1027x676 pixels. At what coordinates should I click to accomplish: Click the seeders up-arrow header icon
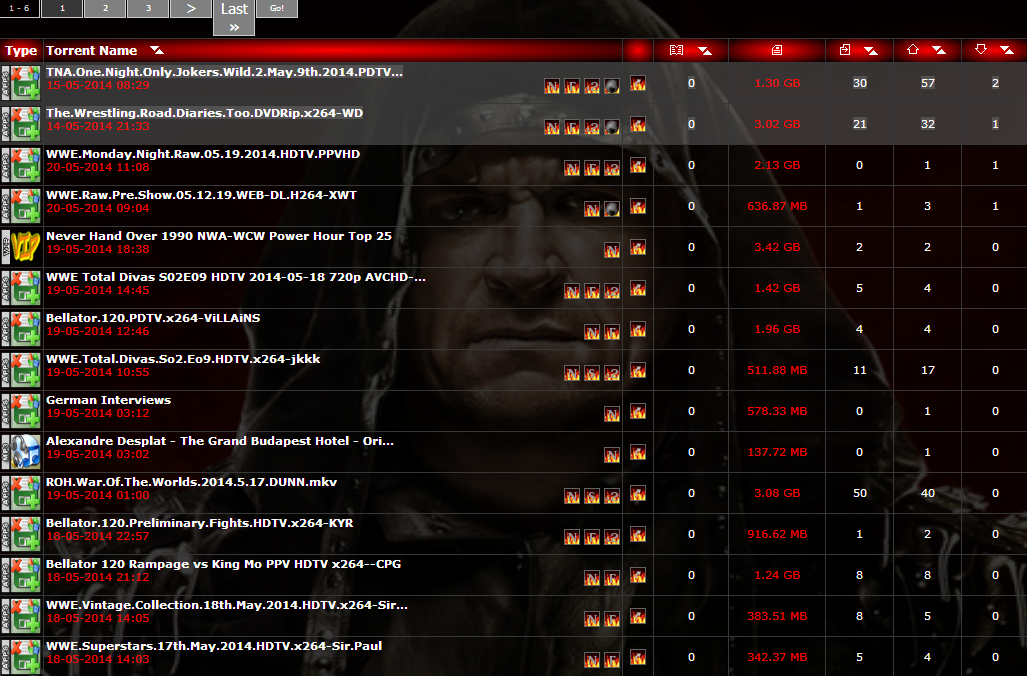point(912,50)
